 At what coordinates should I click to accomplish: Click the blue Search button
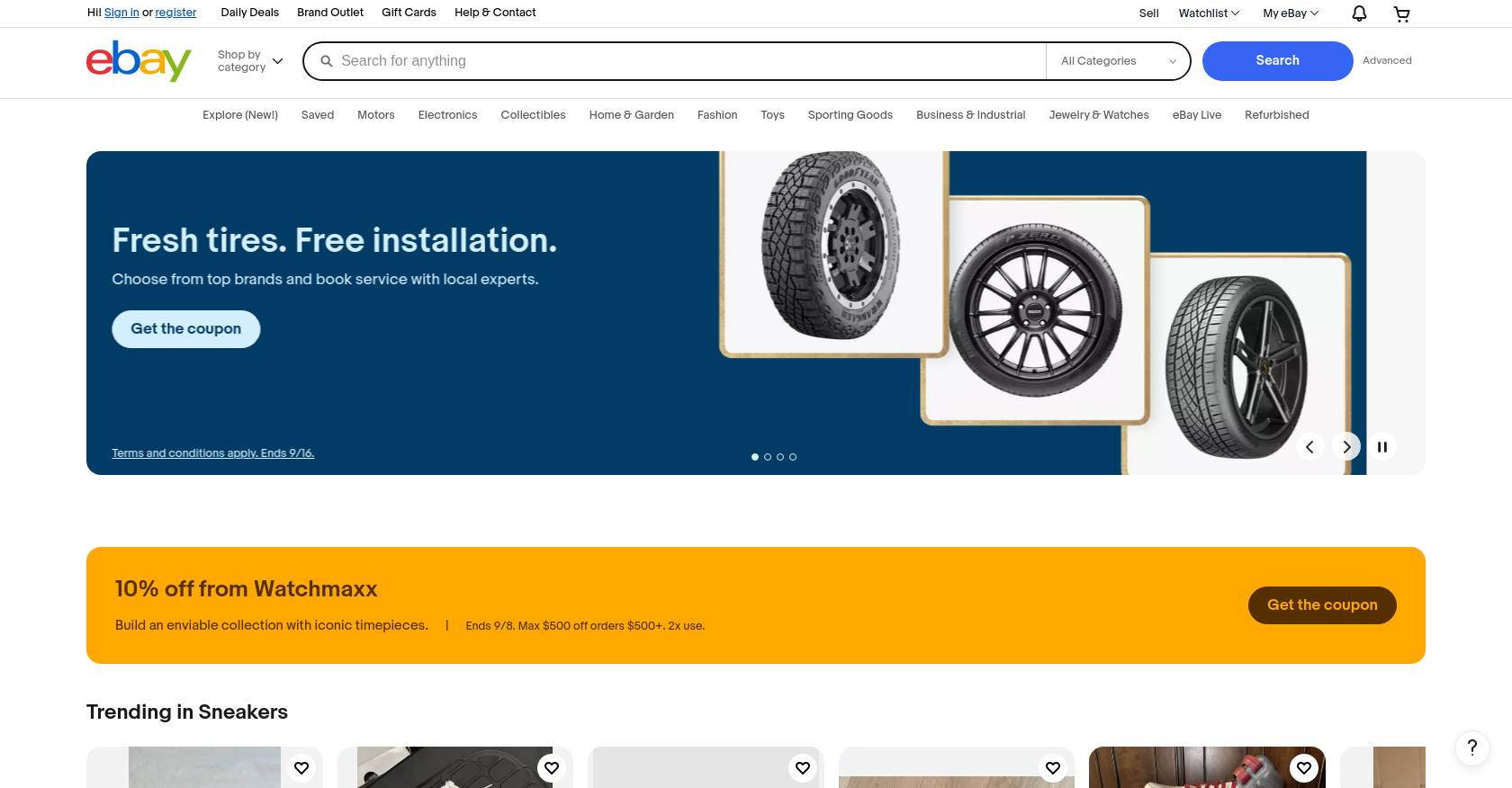pyautogui.click(x=1278, y=61)
